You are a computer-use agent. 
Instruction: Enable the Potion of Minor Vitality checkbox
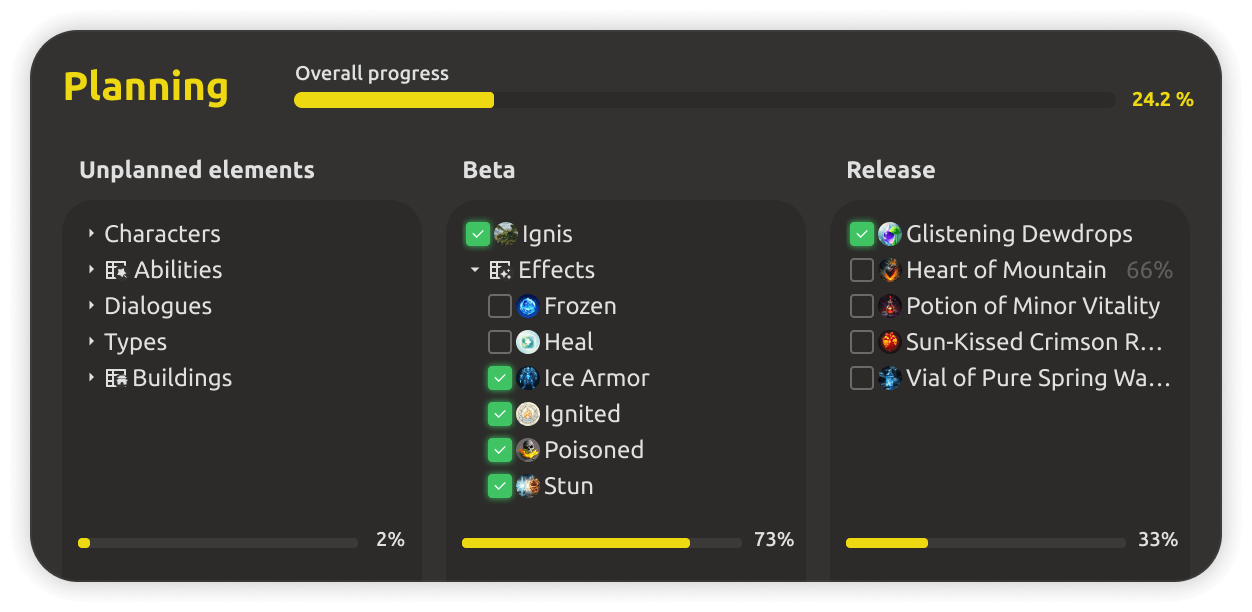pos(862,306)
